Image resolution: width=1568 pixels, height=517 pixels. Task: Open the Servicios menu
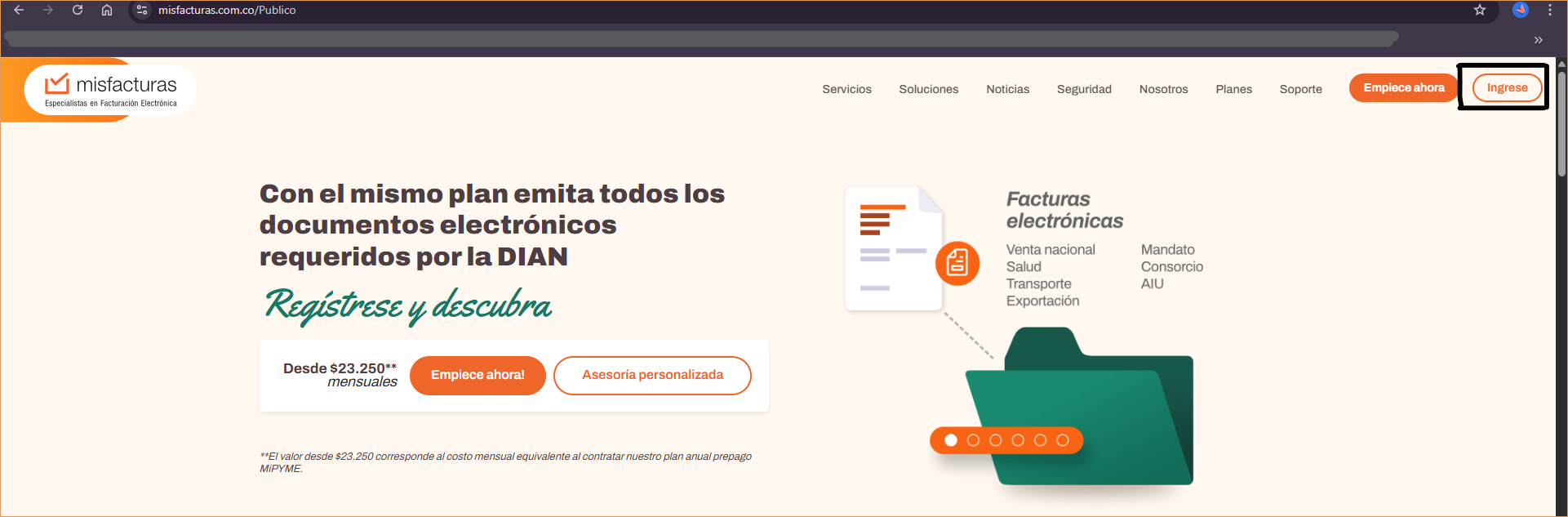click(x=846, y=89)
